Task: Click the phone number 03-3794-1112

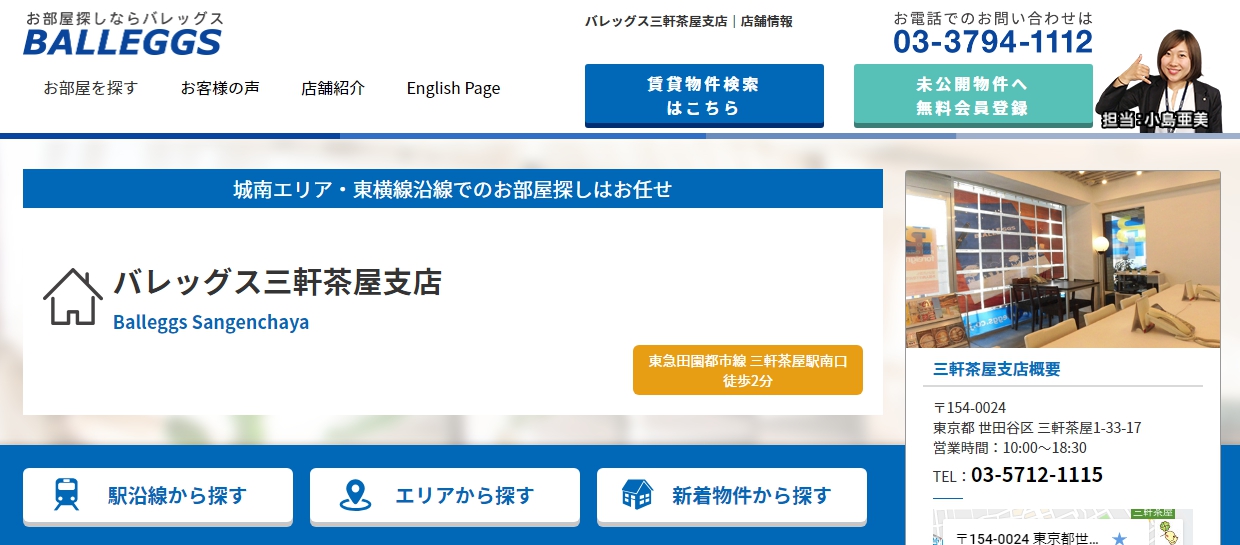Action: point(993,42)
